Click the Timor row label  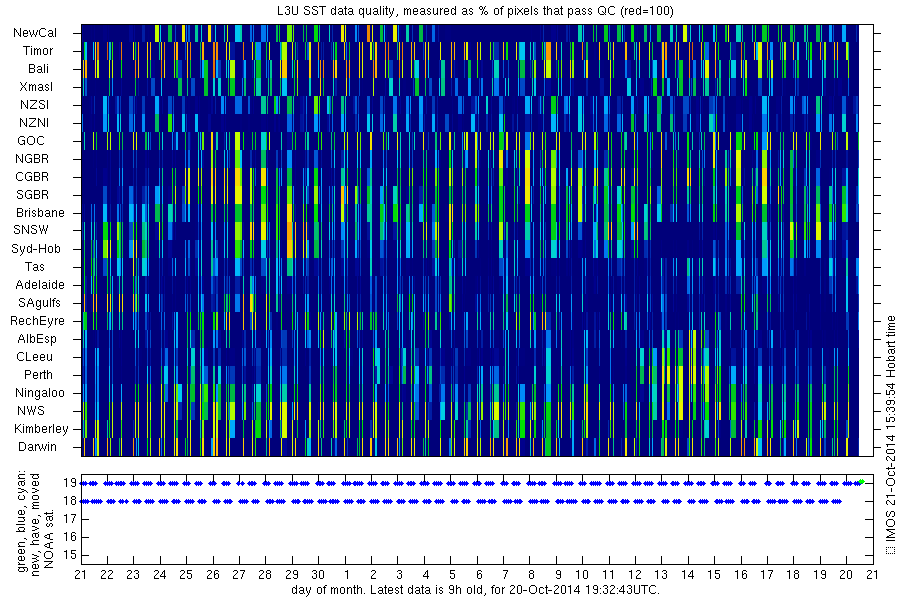point(38,51)
